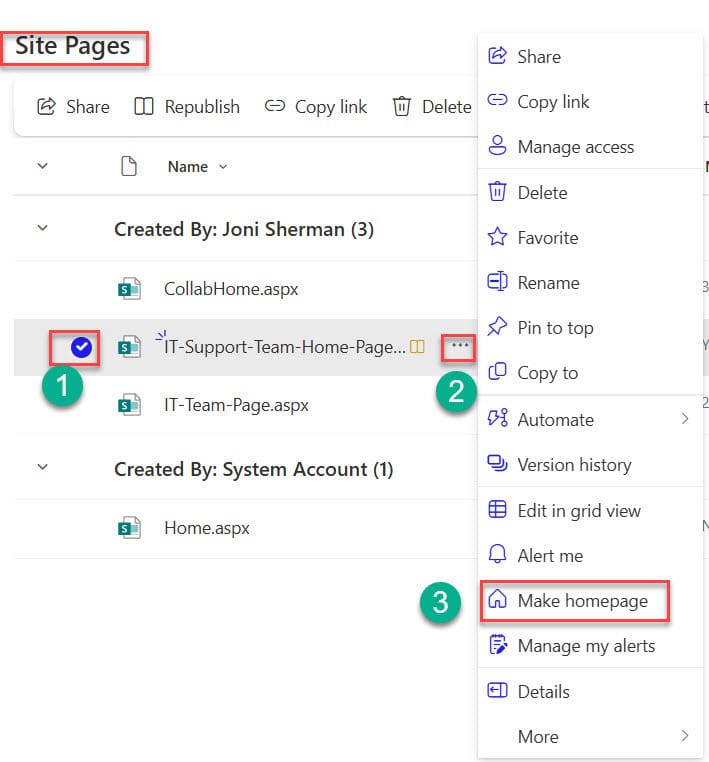Click the IT-Team-Page.aspx SharePoint file icon
This screenshot has width=709, height=762.
pos(129,404)
